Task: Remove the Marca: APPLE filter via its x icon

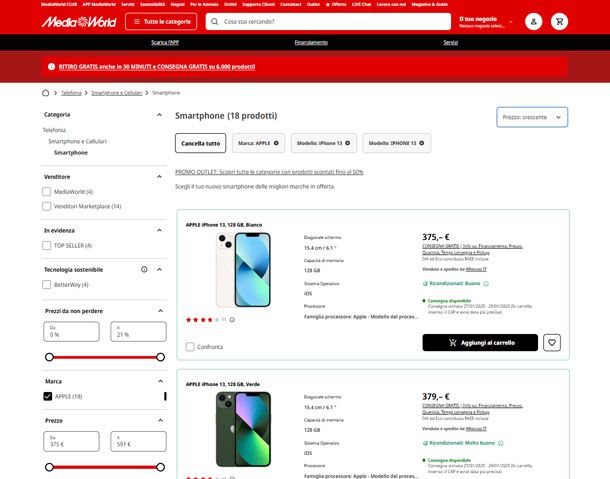Action: click(x=276, y=143)
